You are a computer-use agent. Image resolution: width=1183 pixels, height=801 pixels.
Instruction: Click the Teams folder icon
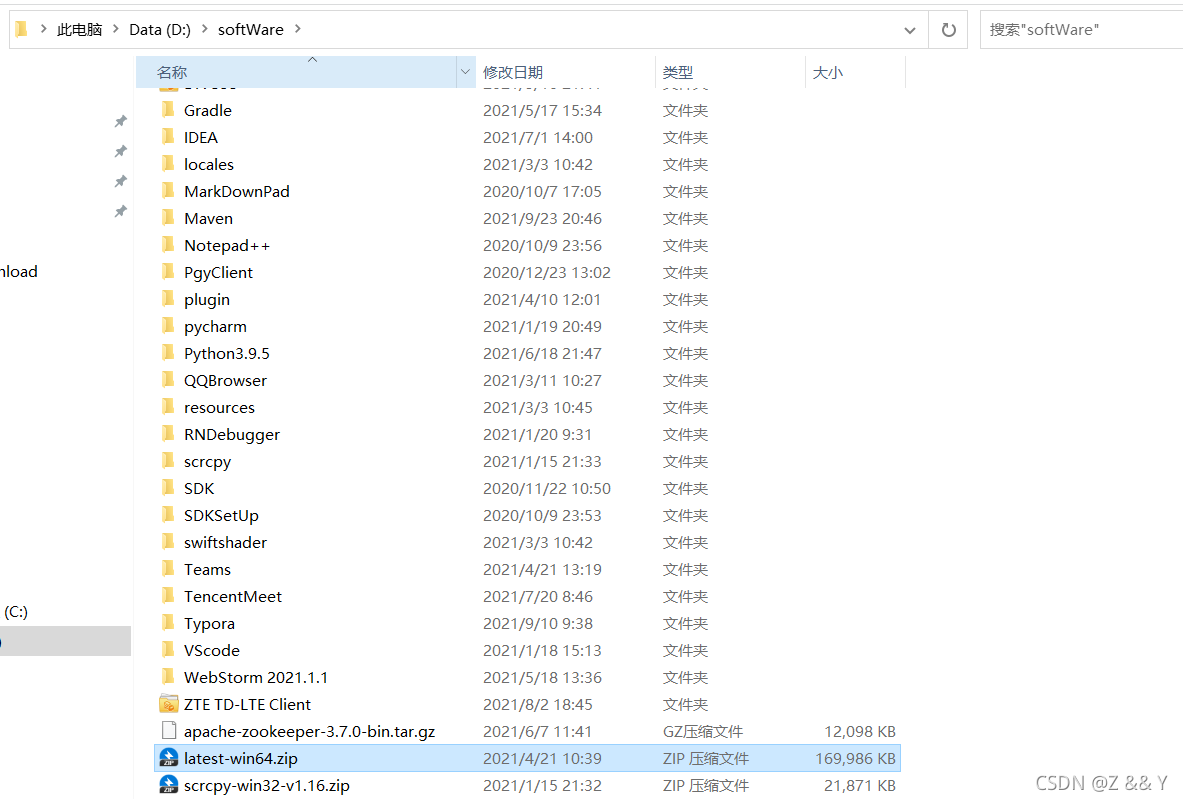point(168,569)
